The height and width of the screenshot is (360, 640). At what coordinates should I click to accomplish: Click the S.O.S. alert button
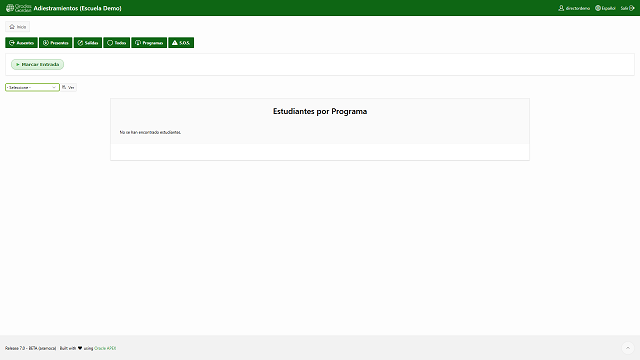pyautogui.click(x=181, y=43)
